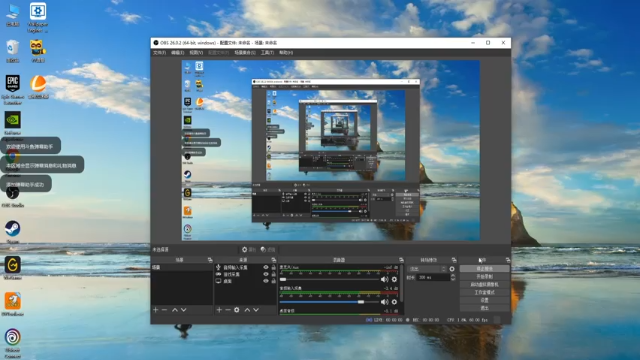Click the Exit button in Controls dock
The image size is (640, 360).
pyautogui.click(x=484, y=308)
